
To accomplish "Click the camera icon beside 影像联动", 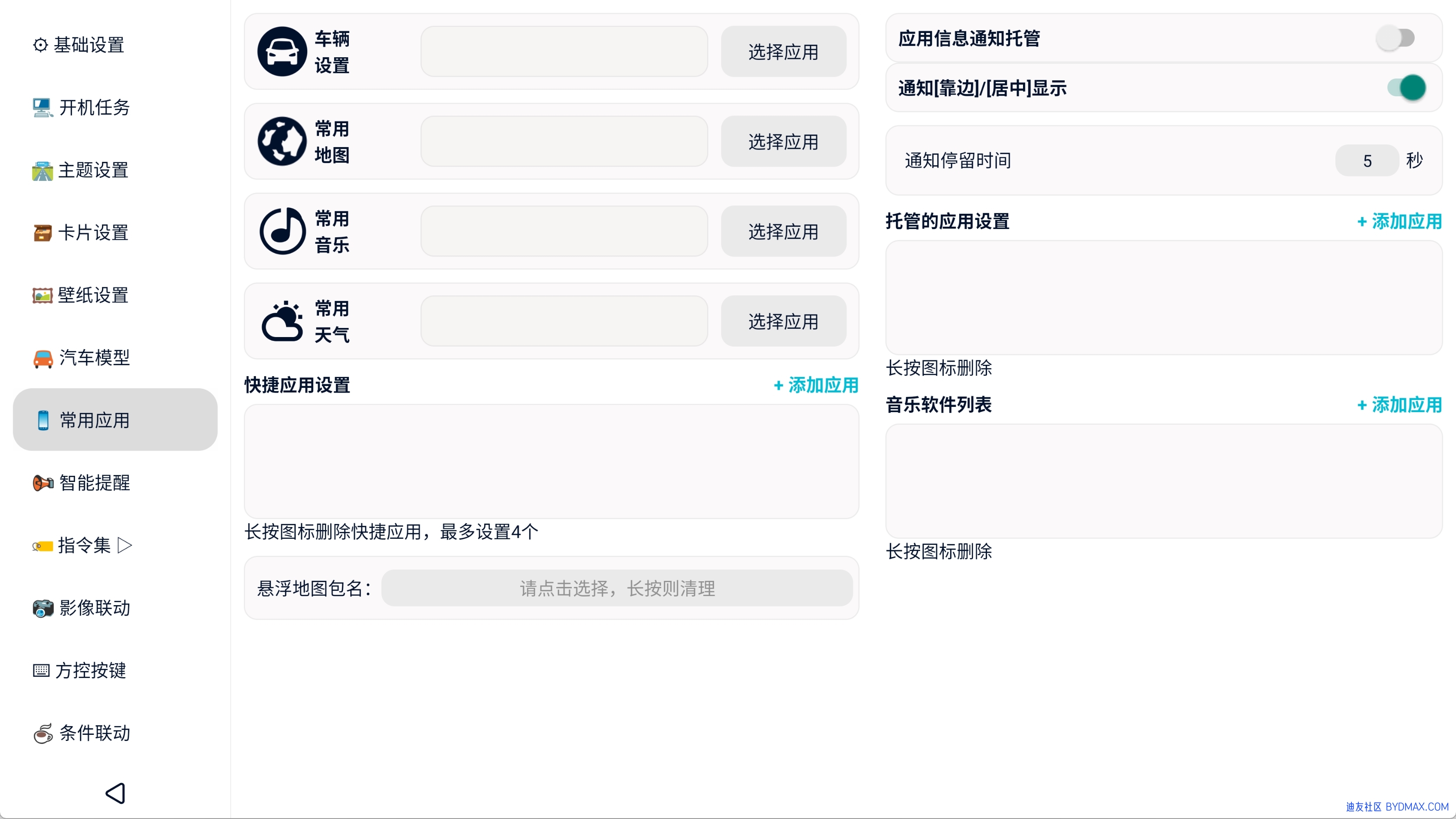I will pyautogui.click(x=43, y=608).
